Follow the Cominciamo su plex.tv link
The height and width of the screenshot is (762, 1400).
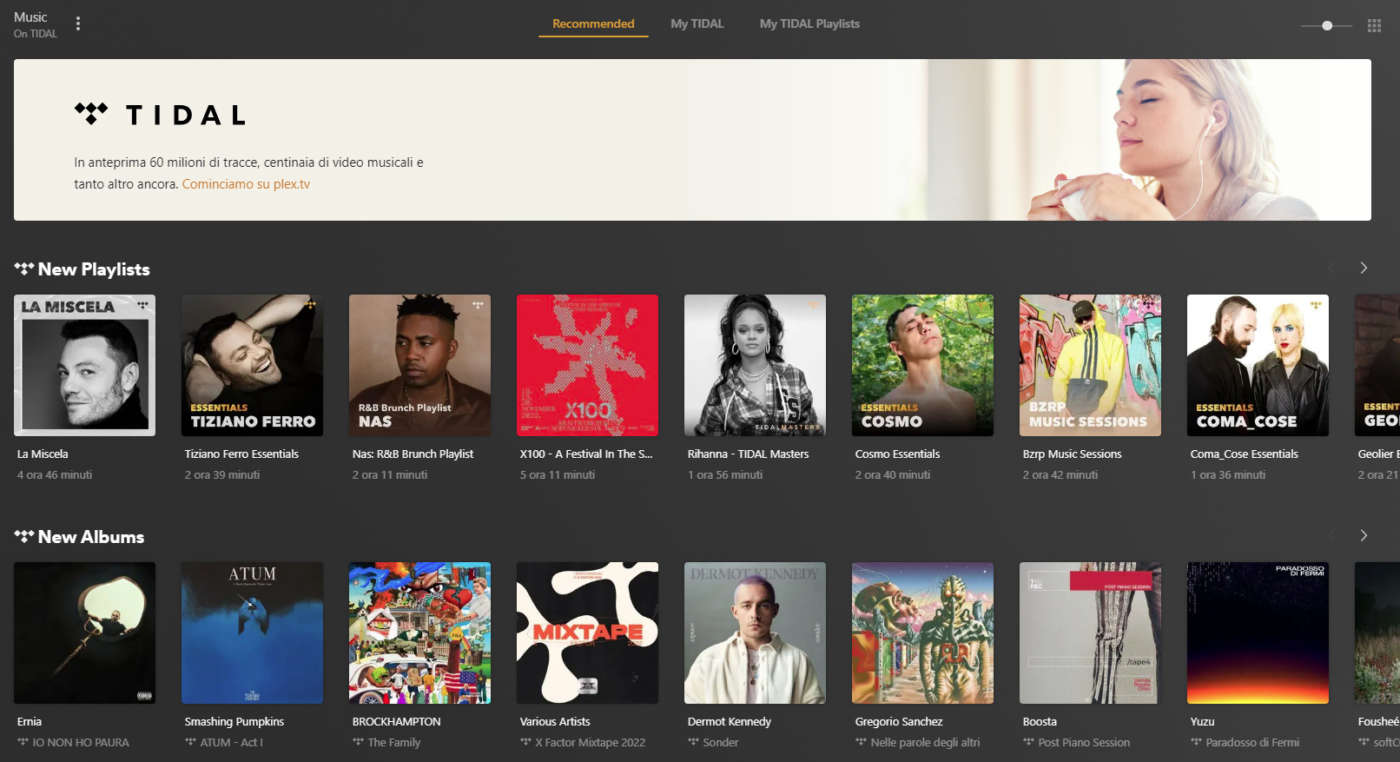(x=246, y=184)
